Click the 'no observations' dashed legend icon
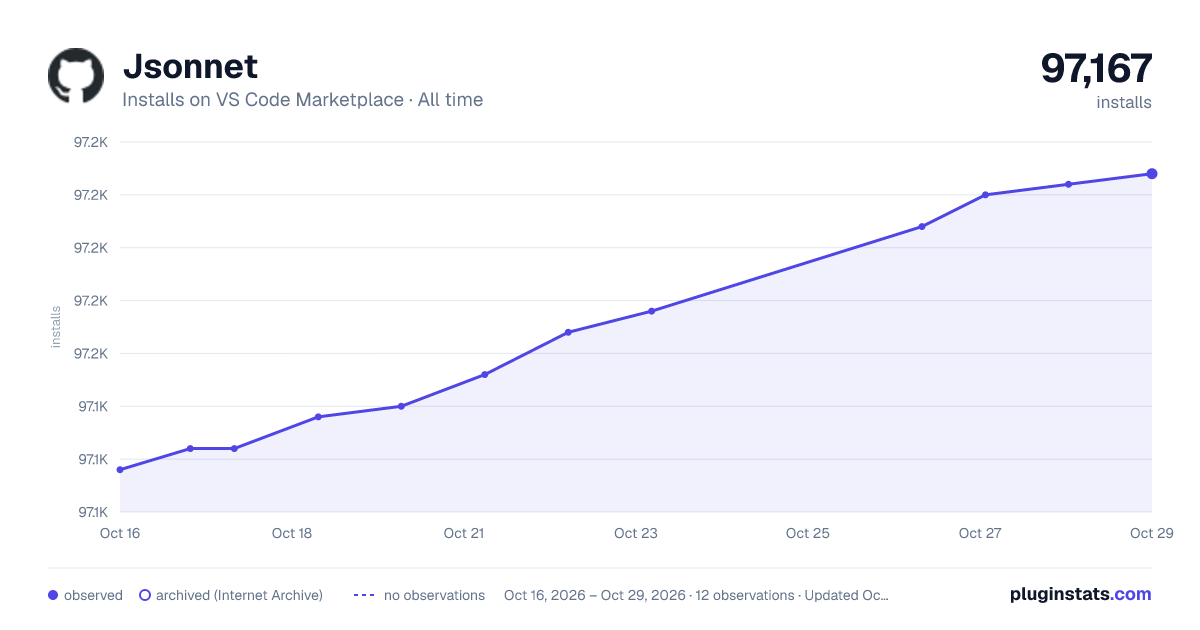Viewport: 1200px width, 630px height. coord(364,595)
